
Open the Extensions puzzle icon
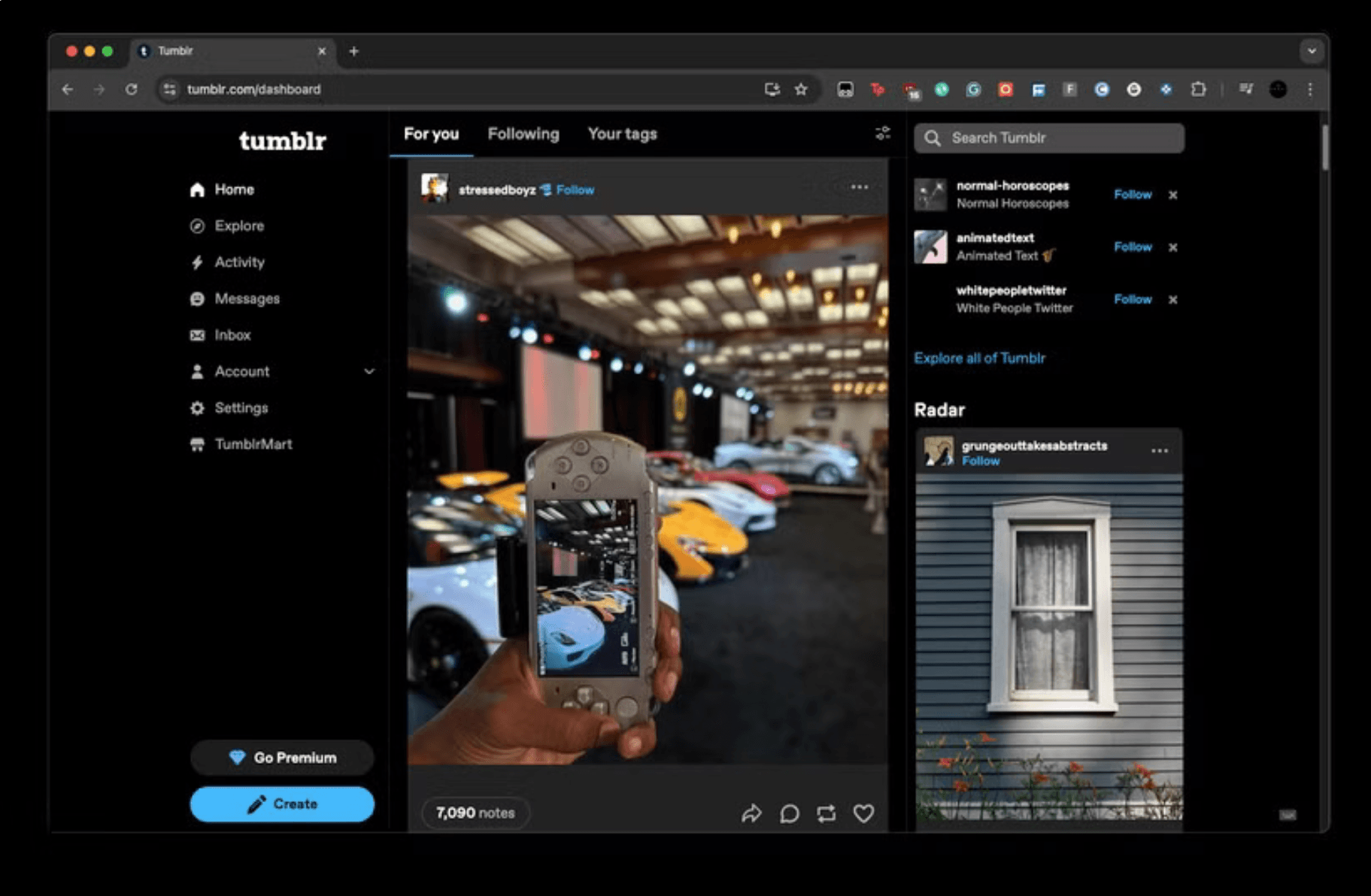click(1198, 89)
